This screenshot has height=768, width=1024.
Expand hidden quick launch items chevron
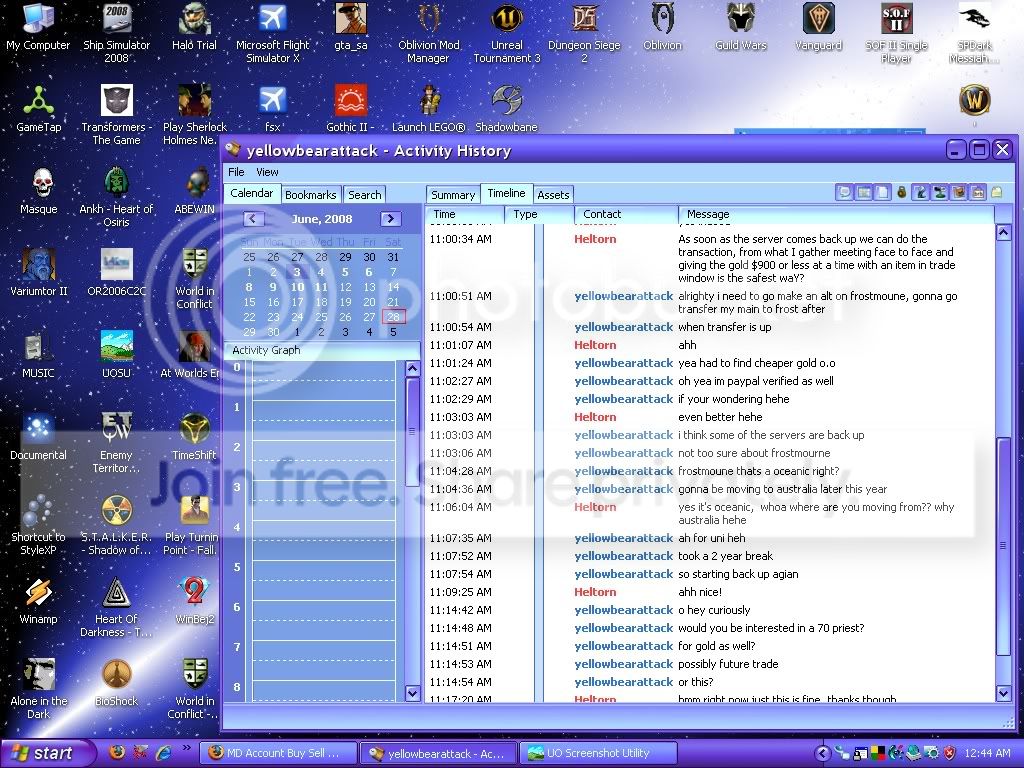(186, 748)
